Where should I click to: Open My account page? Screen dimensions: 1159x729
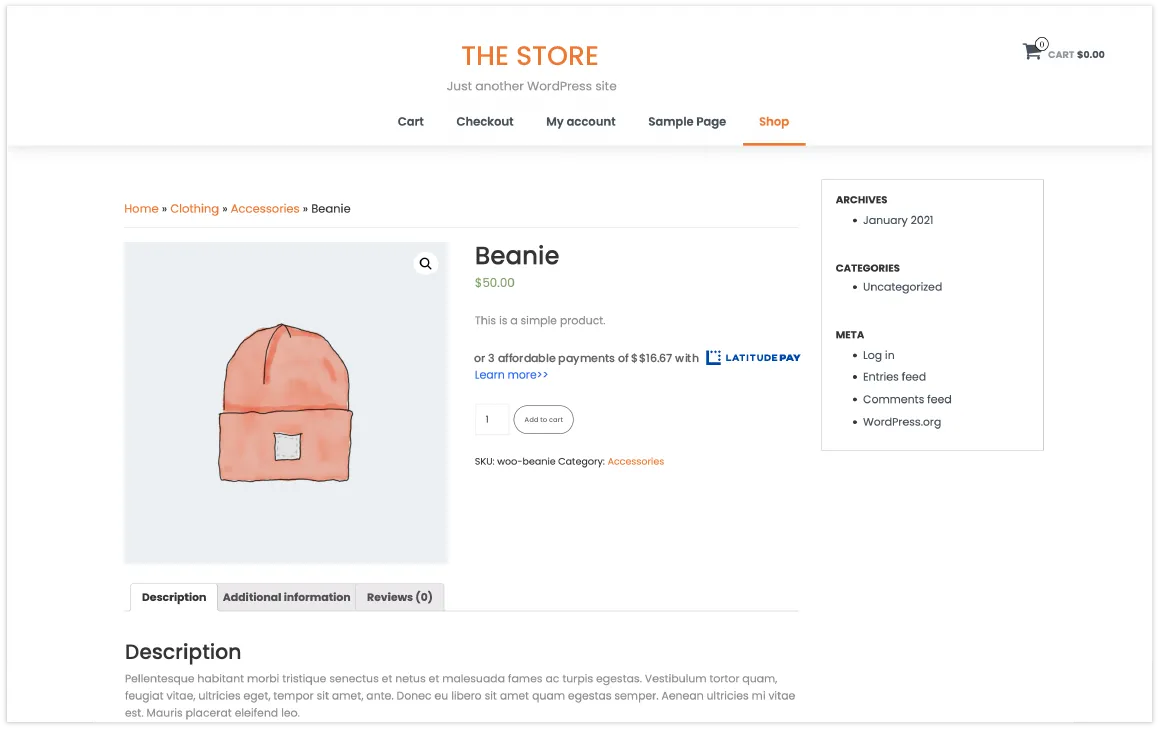click(x=580, y=122)
